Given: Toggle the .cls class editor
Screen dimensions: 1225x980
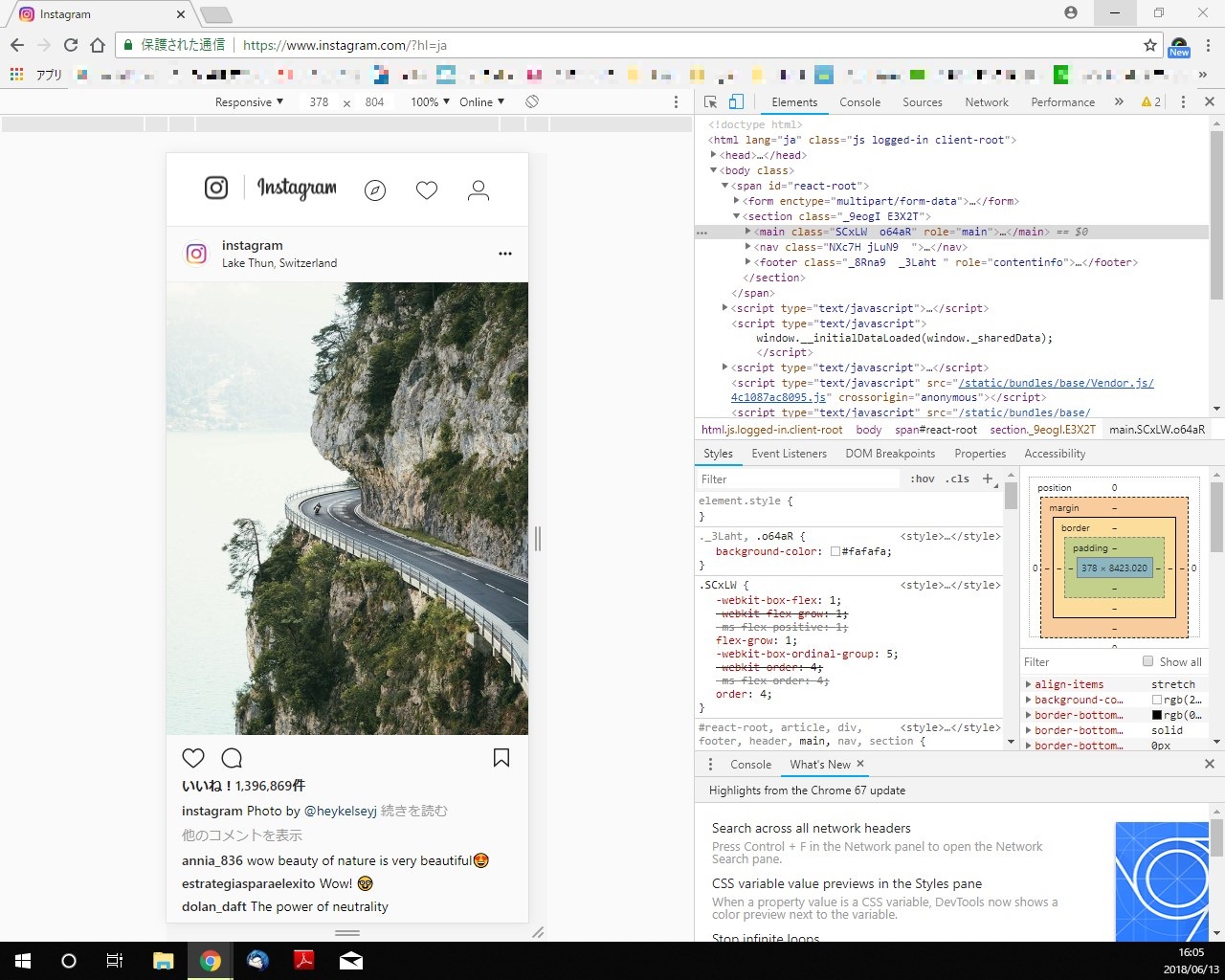Looking at the screenshot, I should pyautogui.click(x=957, y=479).
